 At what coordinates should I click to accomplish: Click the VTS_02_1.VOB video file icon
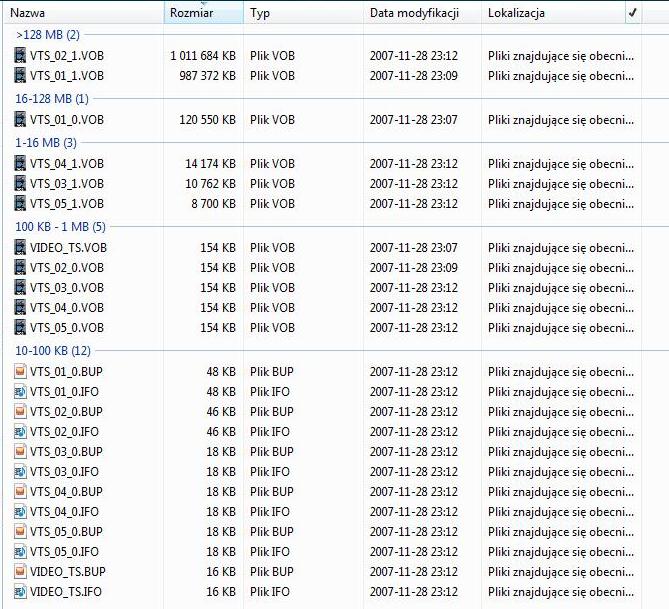pos(20,55)
